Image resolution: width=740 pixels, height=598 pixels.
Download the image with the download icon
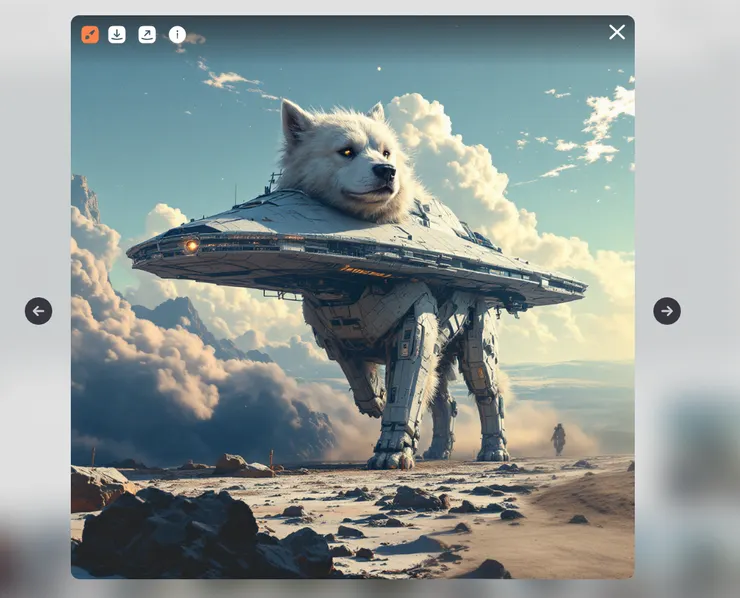(117, 34)
